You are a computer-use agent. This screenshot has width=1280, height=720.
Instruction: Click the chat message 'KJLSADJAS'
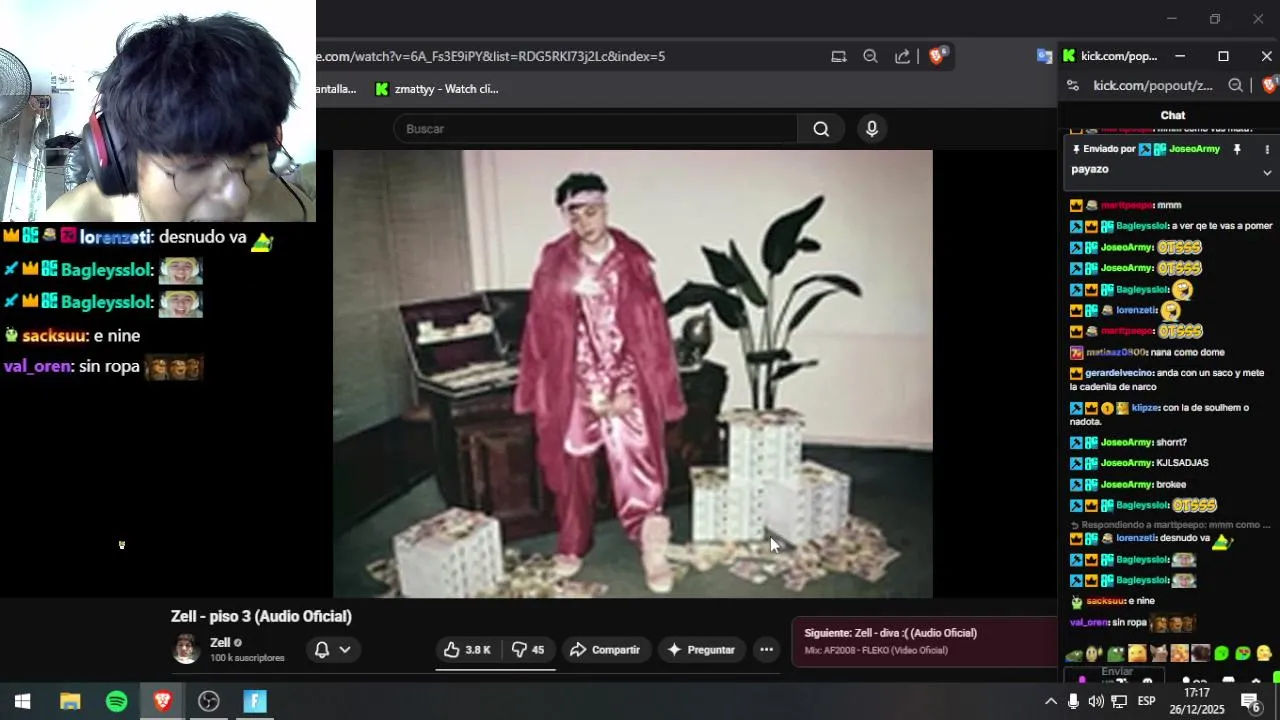1182,463
